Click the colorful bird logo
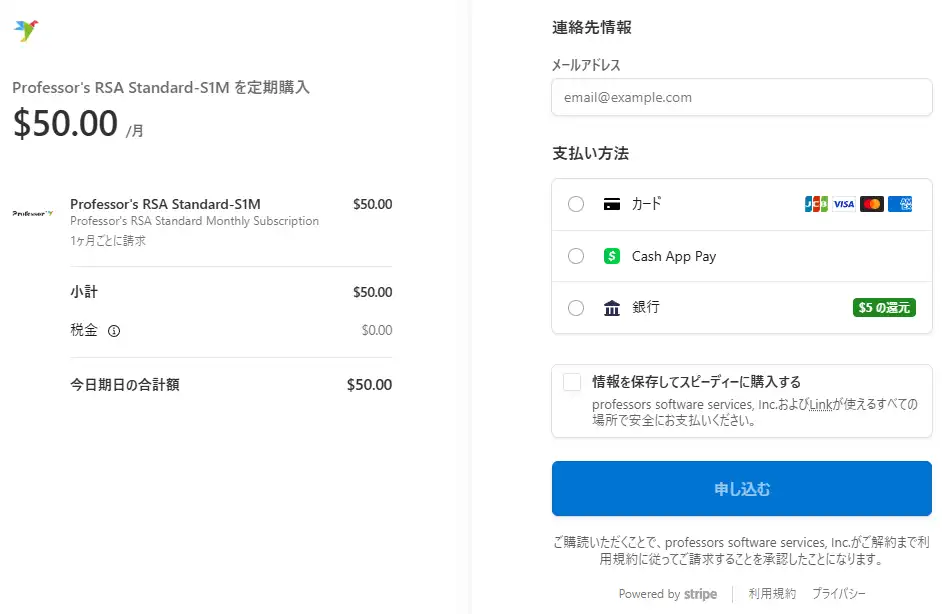942x614 pixels. 26,30
